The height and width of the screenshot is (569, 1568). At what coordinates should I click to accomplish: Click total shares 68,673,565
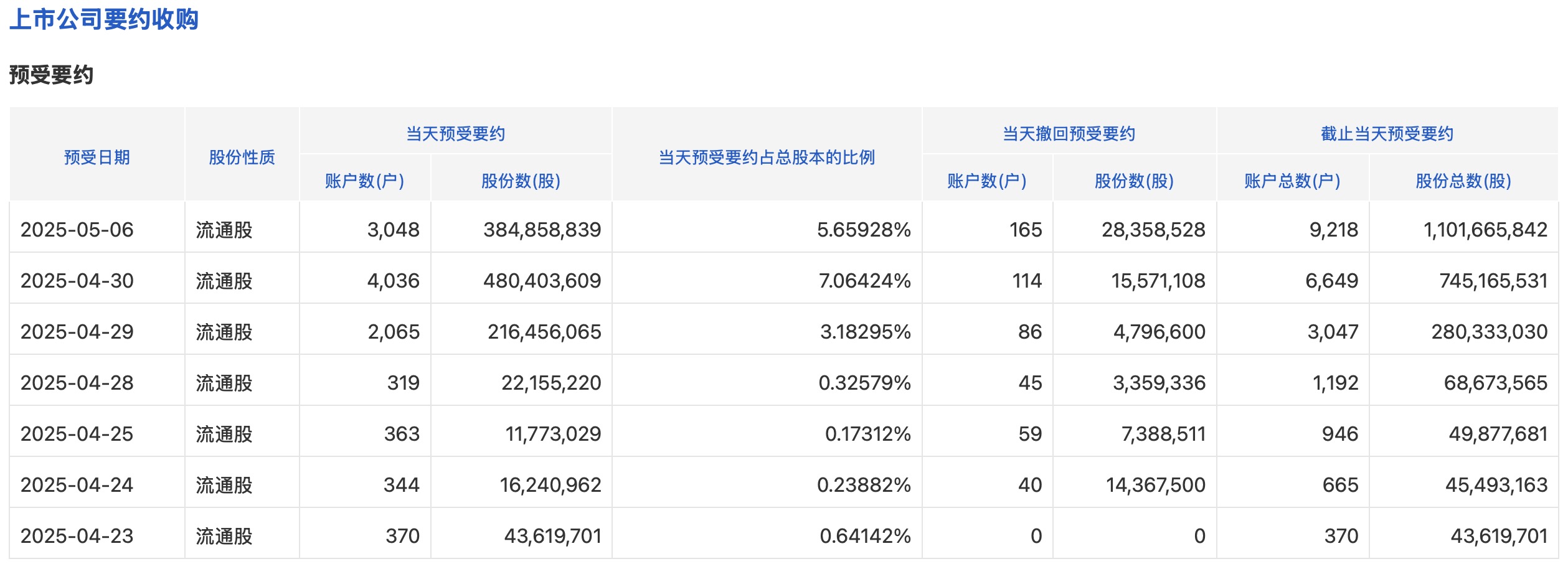[x=1496, y=383]
